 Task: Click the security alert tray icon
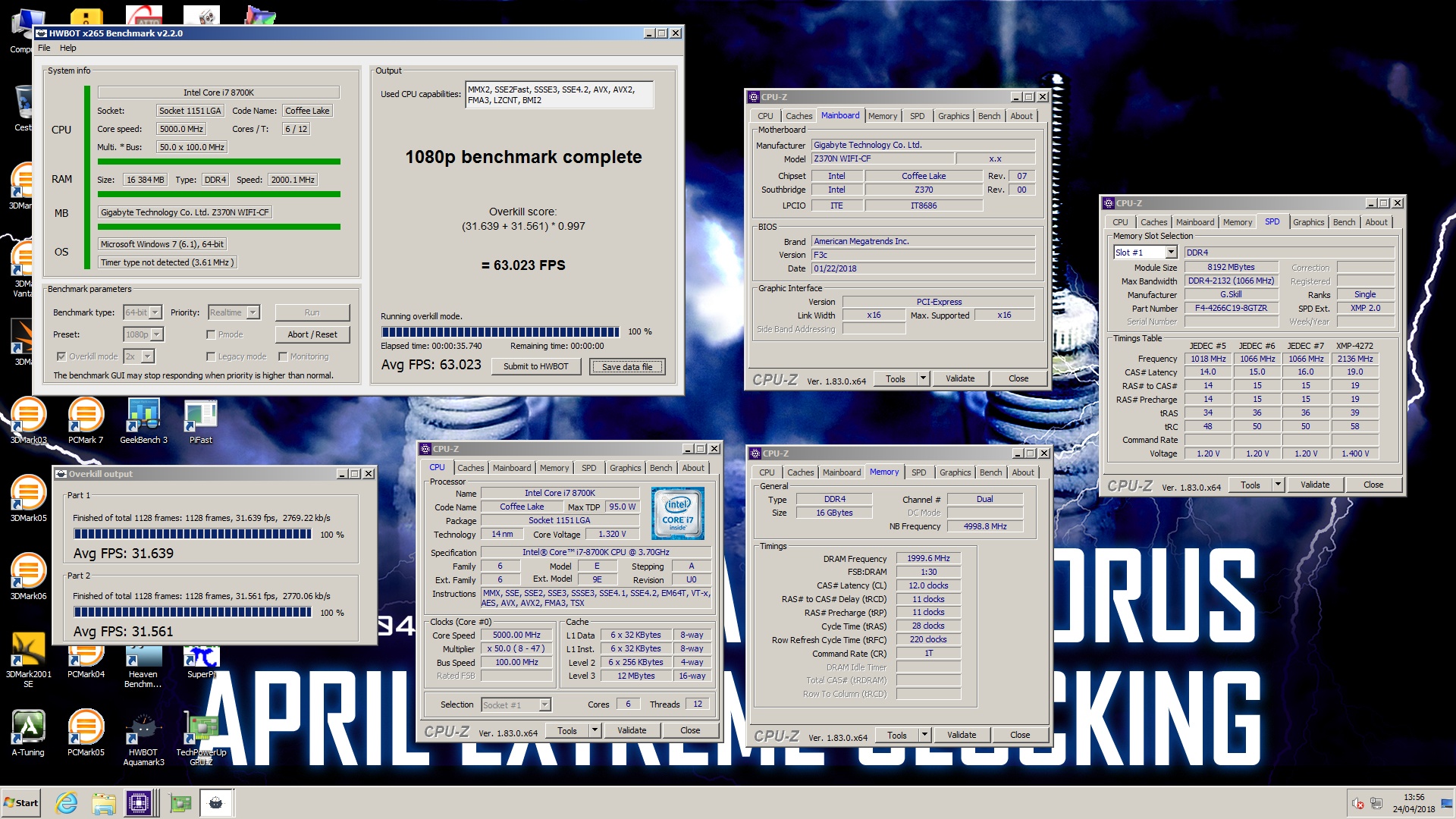pos(1358,804)
